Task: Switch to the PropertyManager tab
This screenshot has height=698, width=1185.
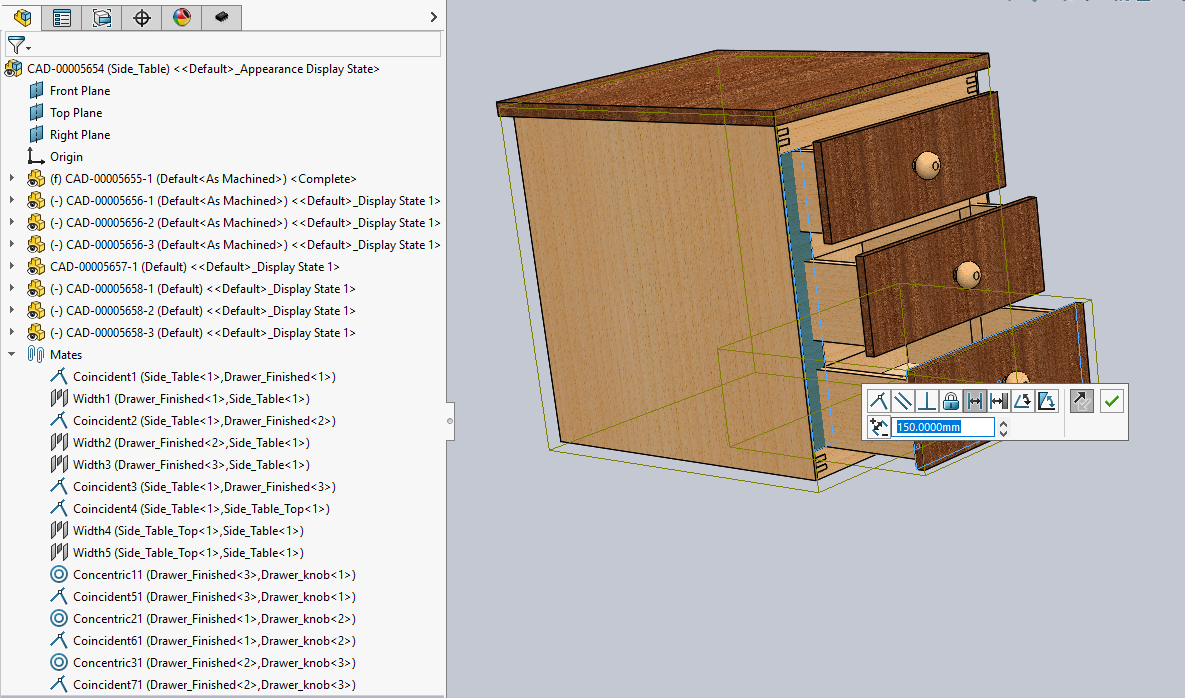Action: (62, 17)
